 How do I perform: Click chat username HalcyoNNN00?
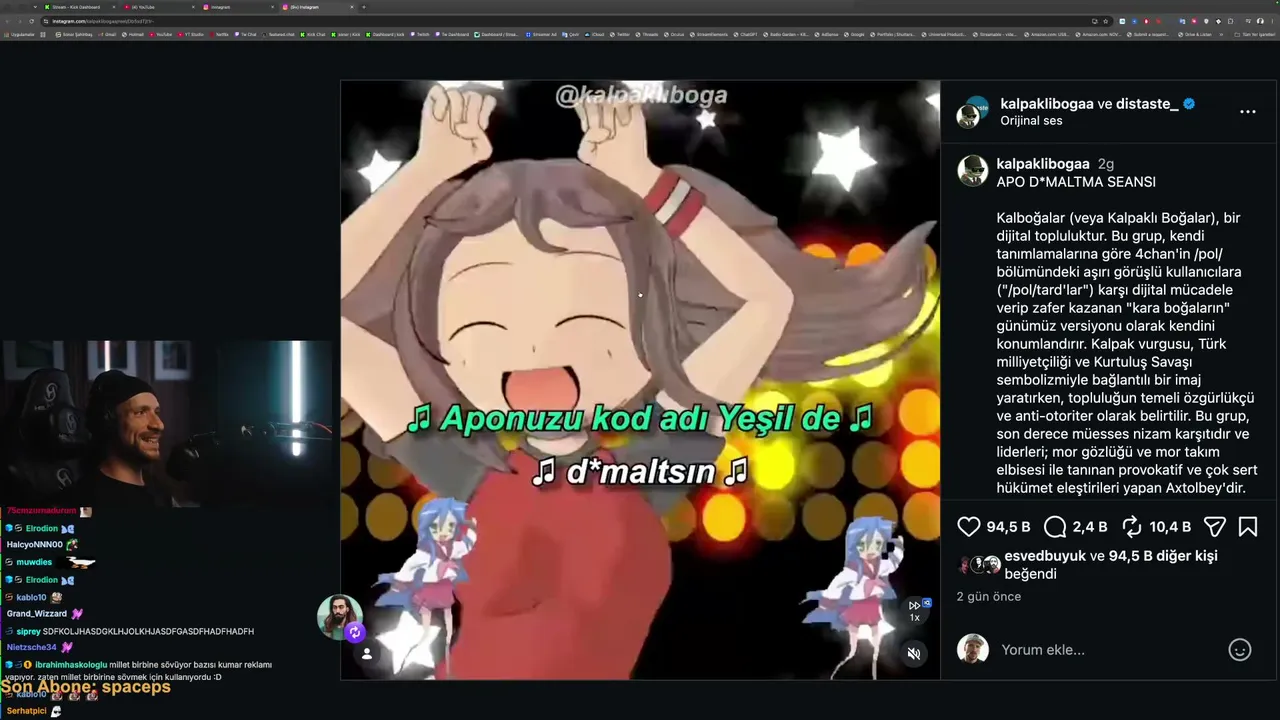coord(35,545)
